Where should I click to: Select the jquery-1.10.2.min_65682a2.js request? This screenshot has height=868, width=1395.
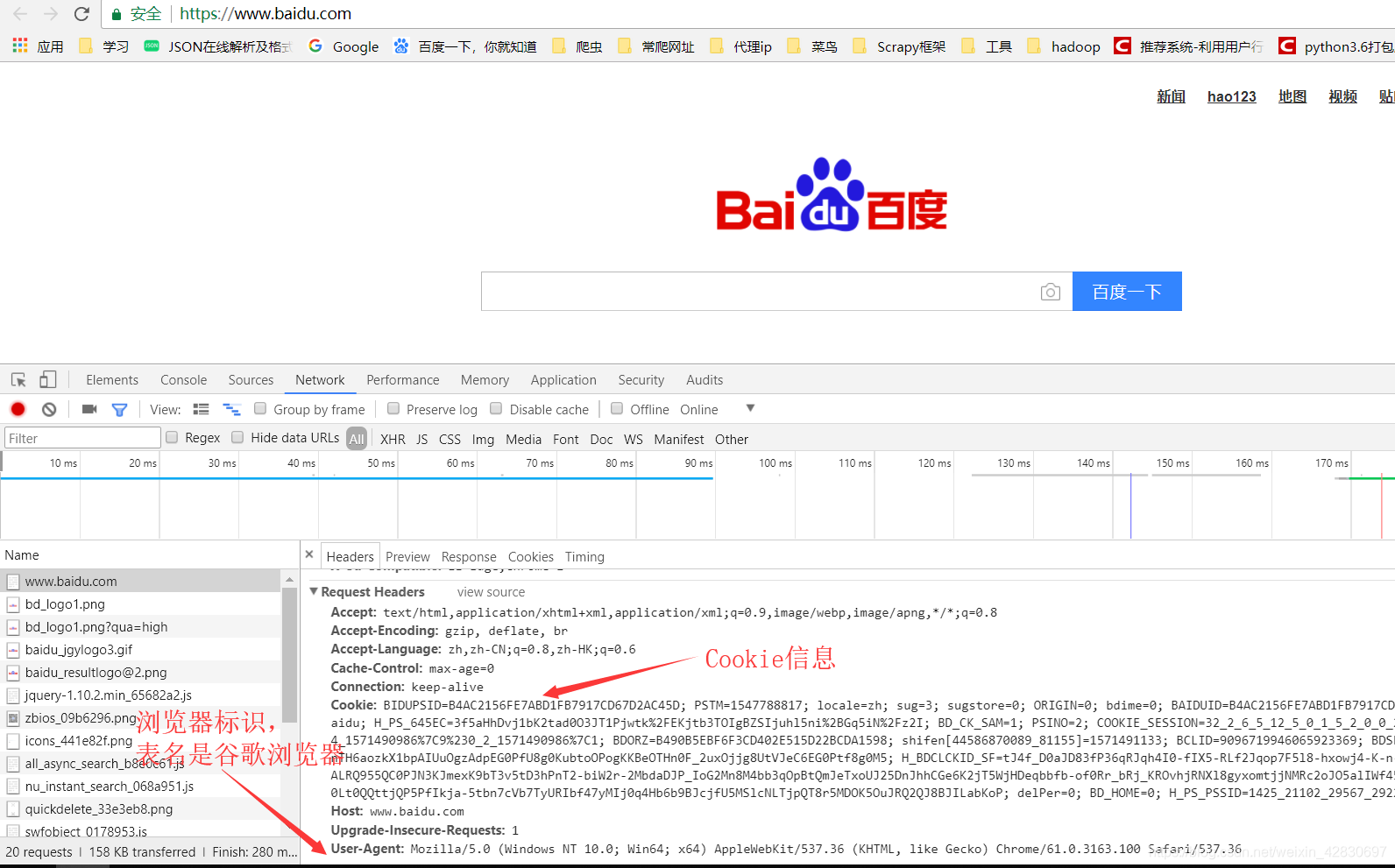coord(141,695)
